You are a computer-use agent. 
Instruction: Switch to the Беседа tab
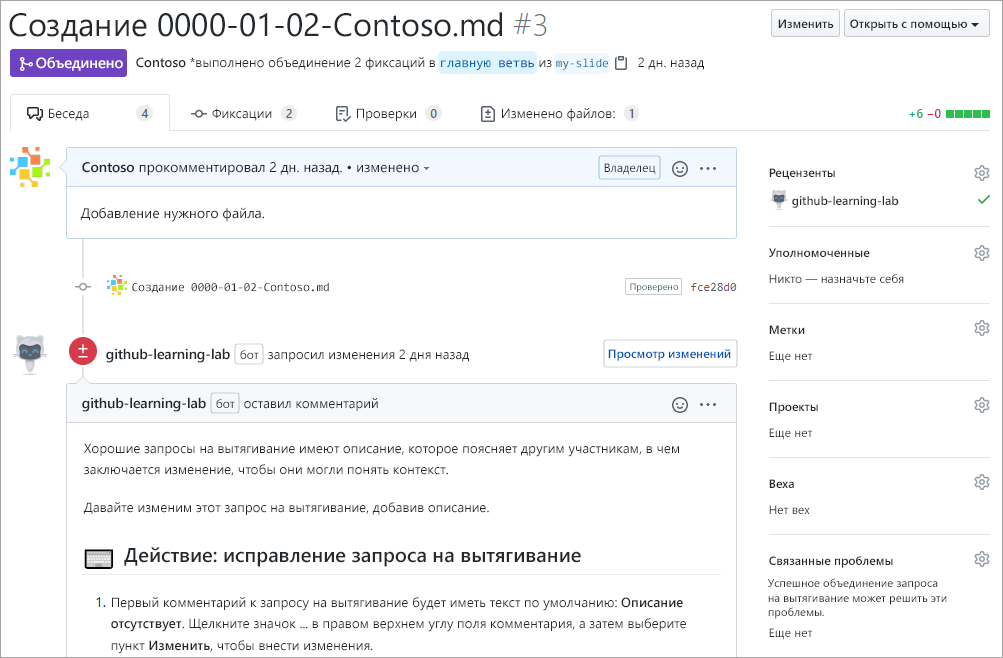point(90,113)
